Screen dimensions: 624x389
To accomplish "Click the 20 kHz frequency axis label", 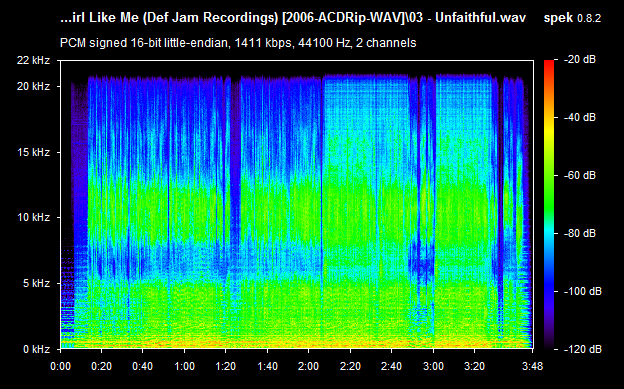I will pyautogui.click(x=33, y=86).
